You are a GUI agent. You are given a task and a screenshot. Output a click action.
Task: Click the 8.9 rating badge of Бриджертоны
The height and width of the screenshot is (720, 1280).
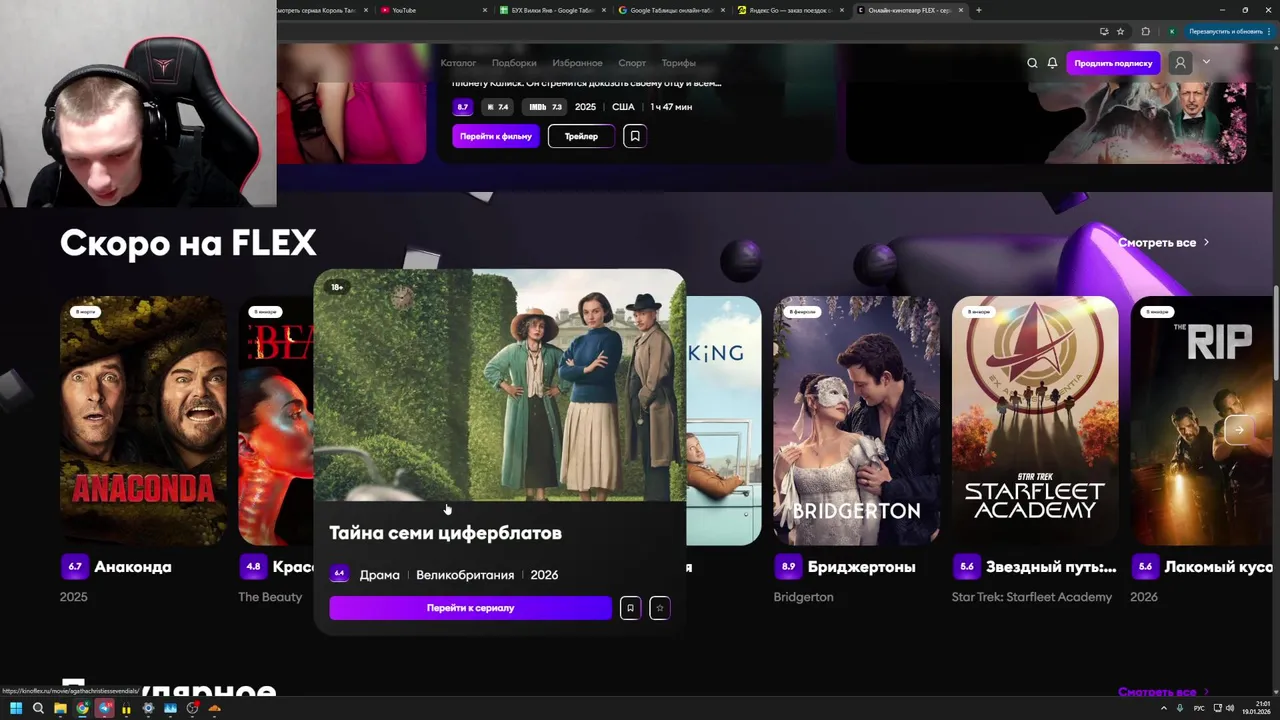(x=788, y=567)
